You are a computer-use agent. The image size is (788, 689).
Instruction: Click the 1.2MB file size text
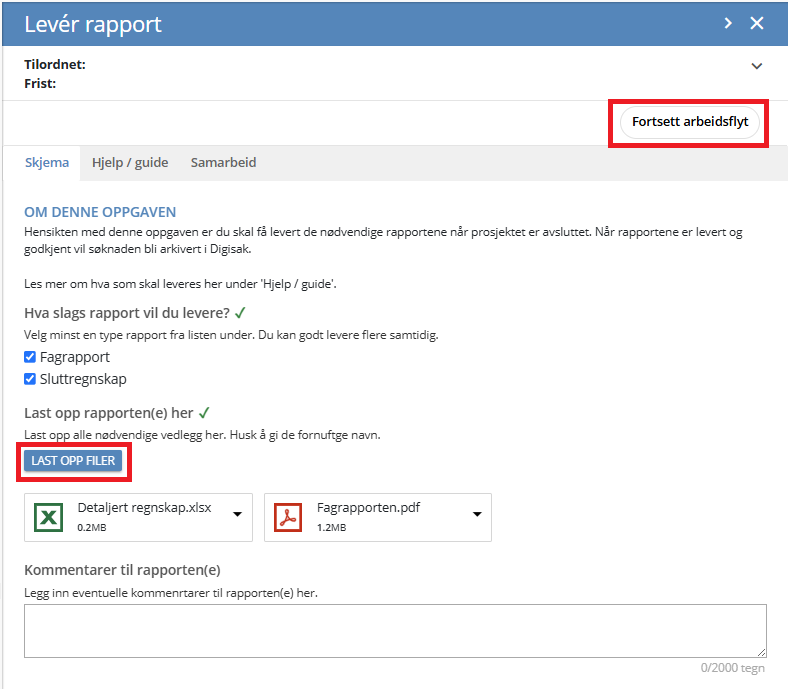(x=331, y=528)
